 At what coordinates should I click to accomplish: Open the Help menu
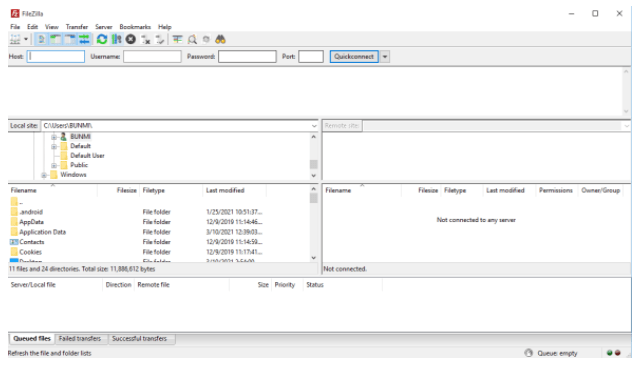[165, 27]
